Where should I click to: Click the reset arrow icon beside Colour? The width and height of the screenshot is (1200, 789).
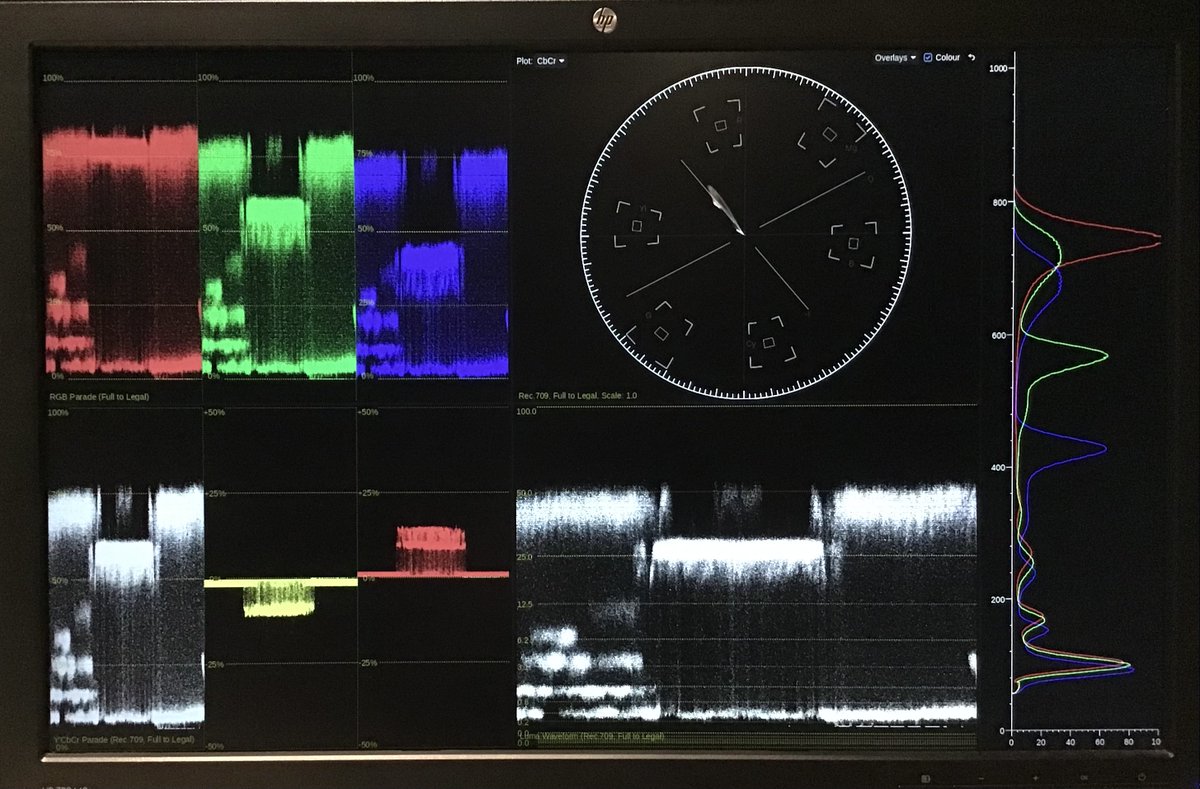972,58
